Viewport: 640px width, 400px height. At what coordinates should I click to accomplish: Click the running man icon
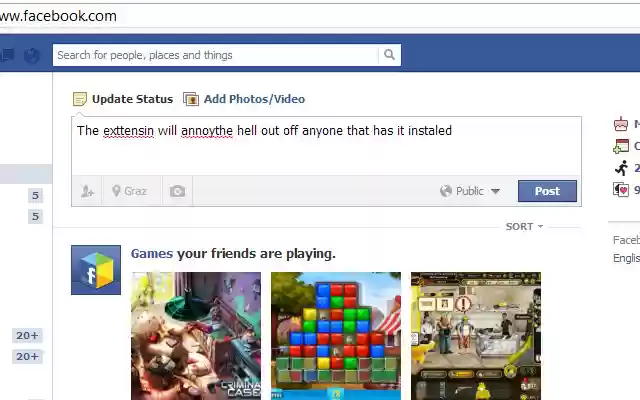point(621,168)
